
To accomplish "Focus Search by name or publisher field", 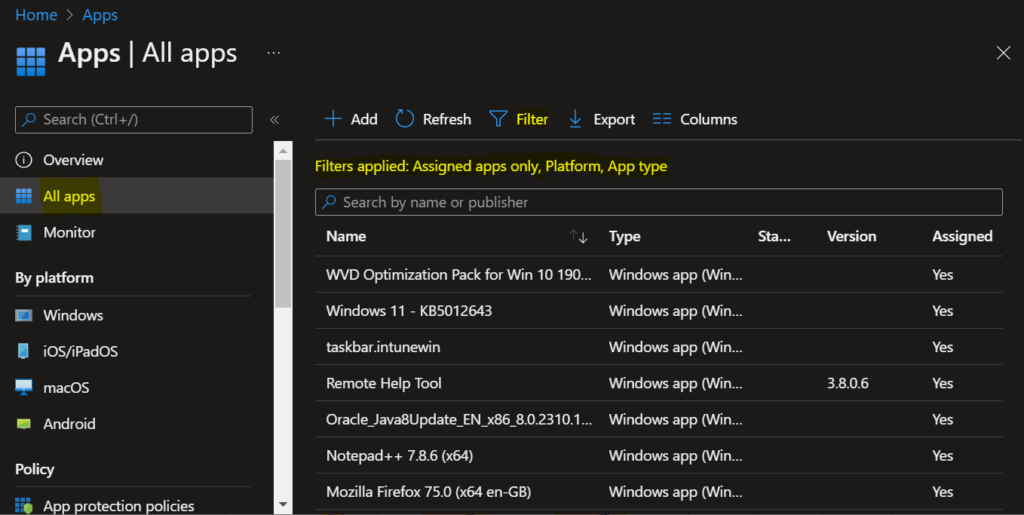I will tap(658, 202).
